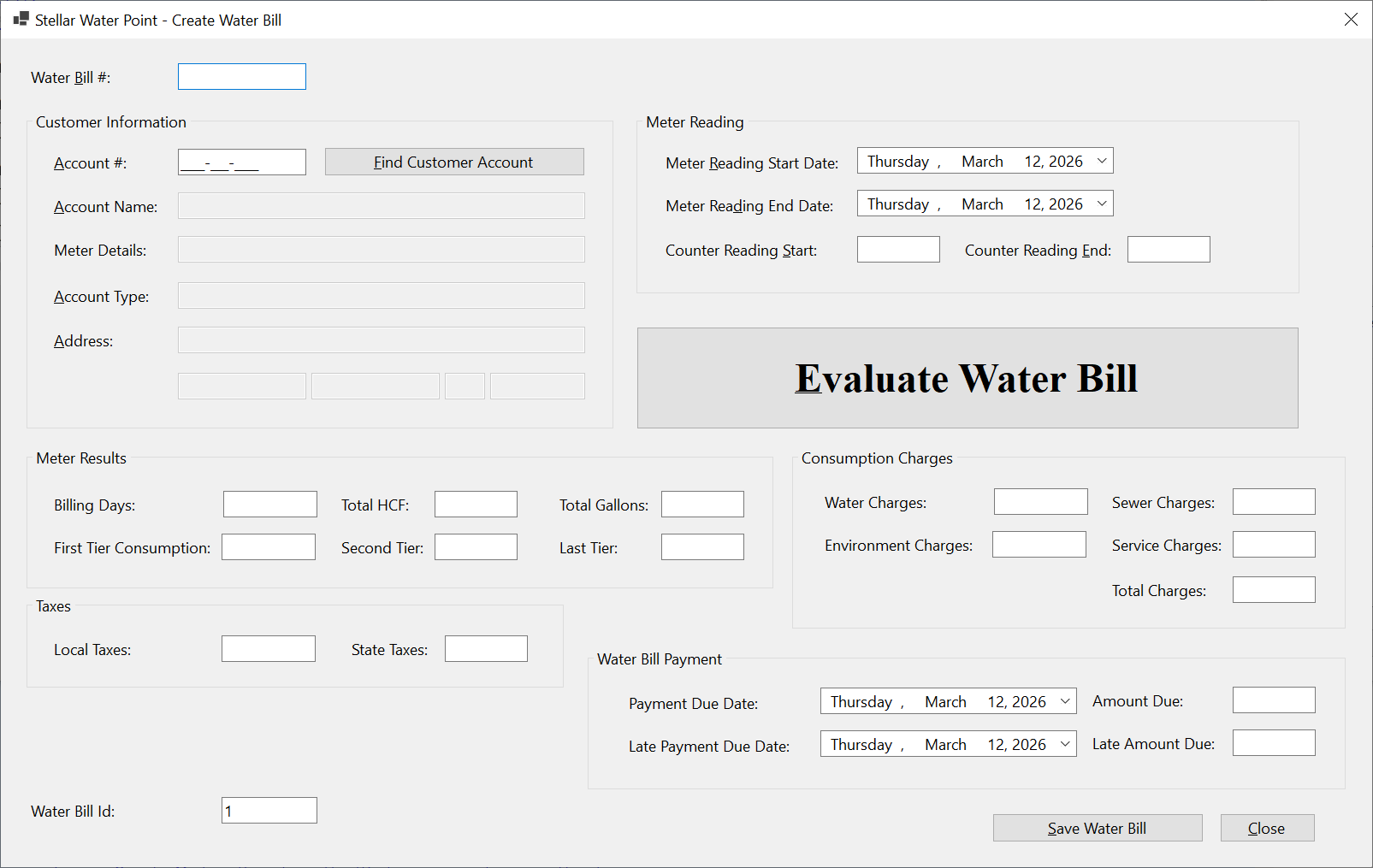The height and width of the screenshot is (868, 1373).
Task: Click the Address field
Action: coord(382,340)
